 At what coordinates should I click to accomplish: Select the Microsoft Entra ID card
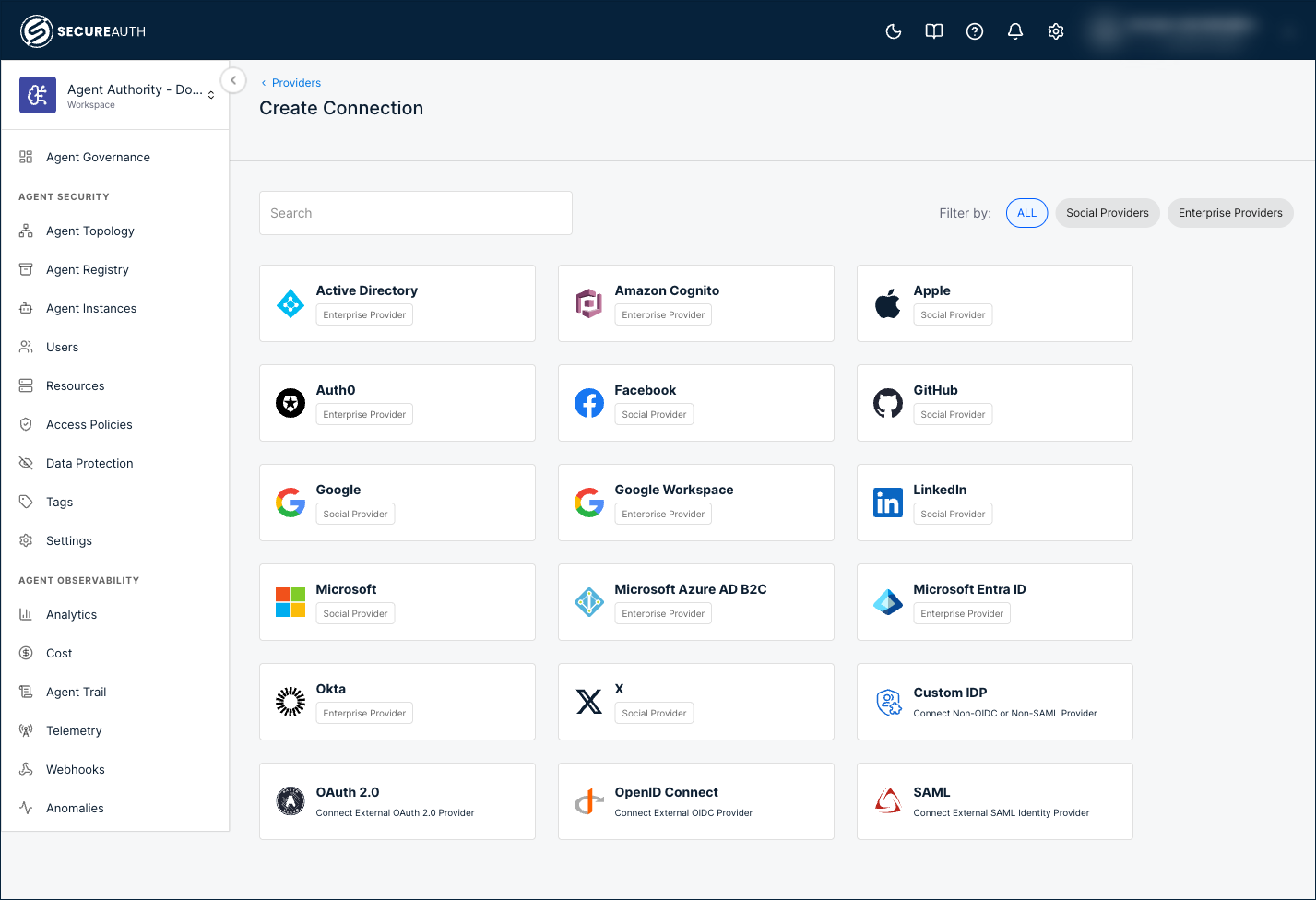click(x=995, y=602)
